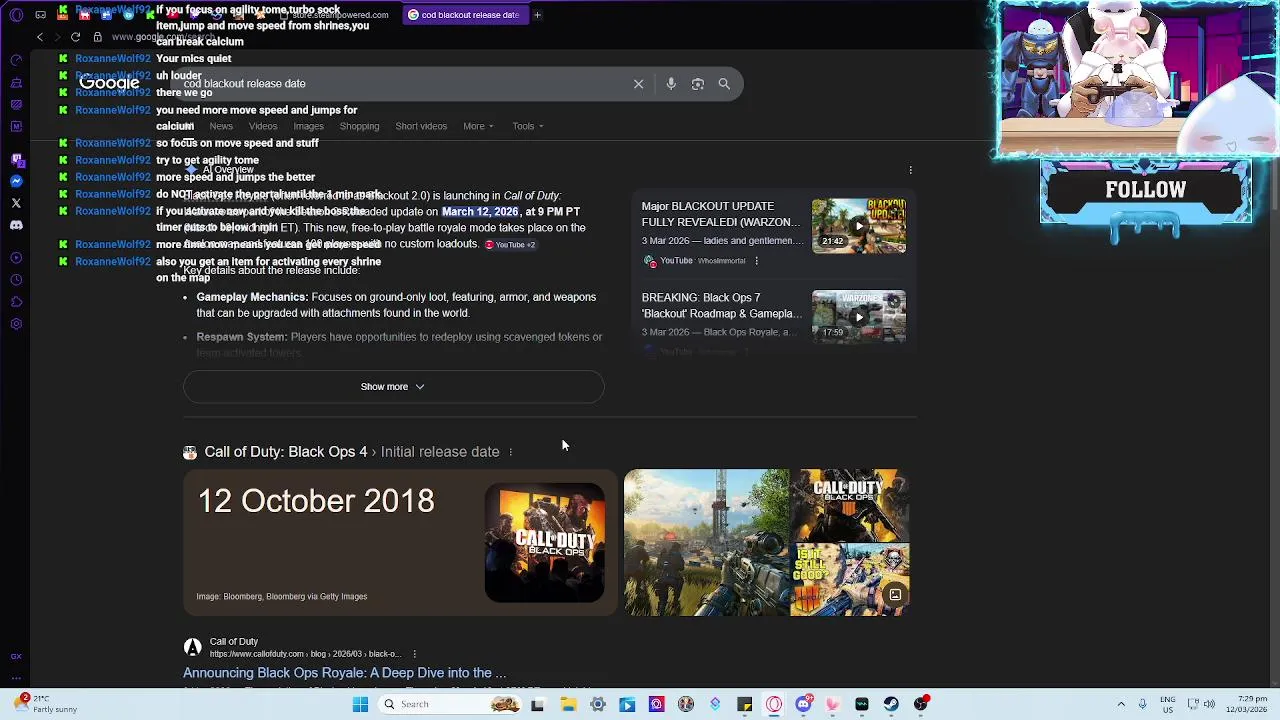Launch Steam from the taskbar

click(x=891, y=704)
